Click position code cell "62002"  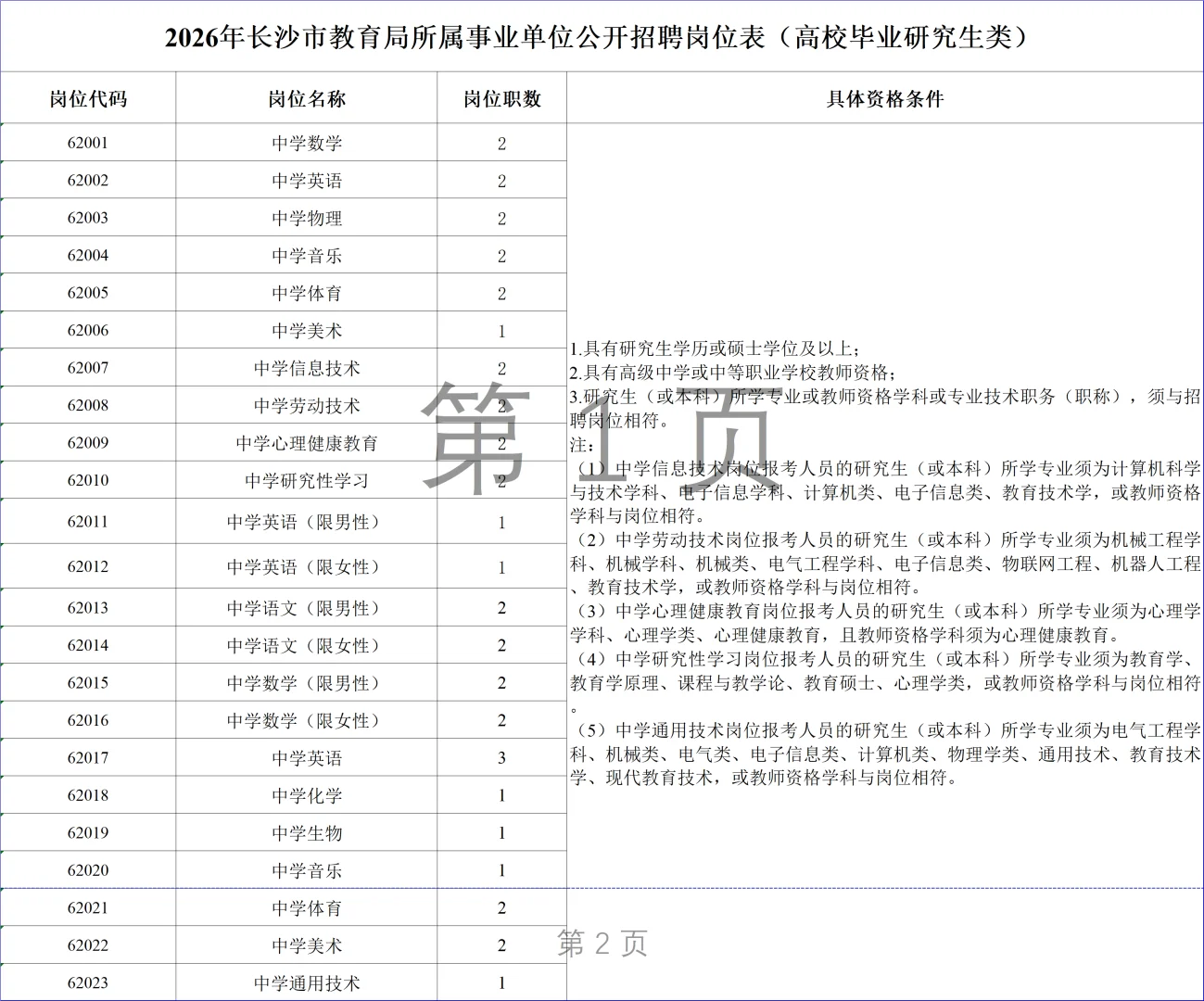coord(88,181)
